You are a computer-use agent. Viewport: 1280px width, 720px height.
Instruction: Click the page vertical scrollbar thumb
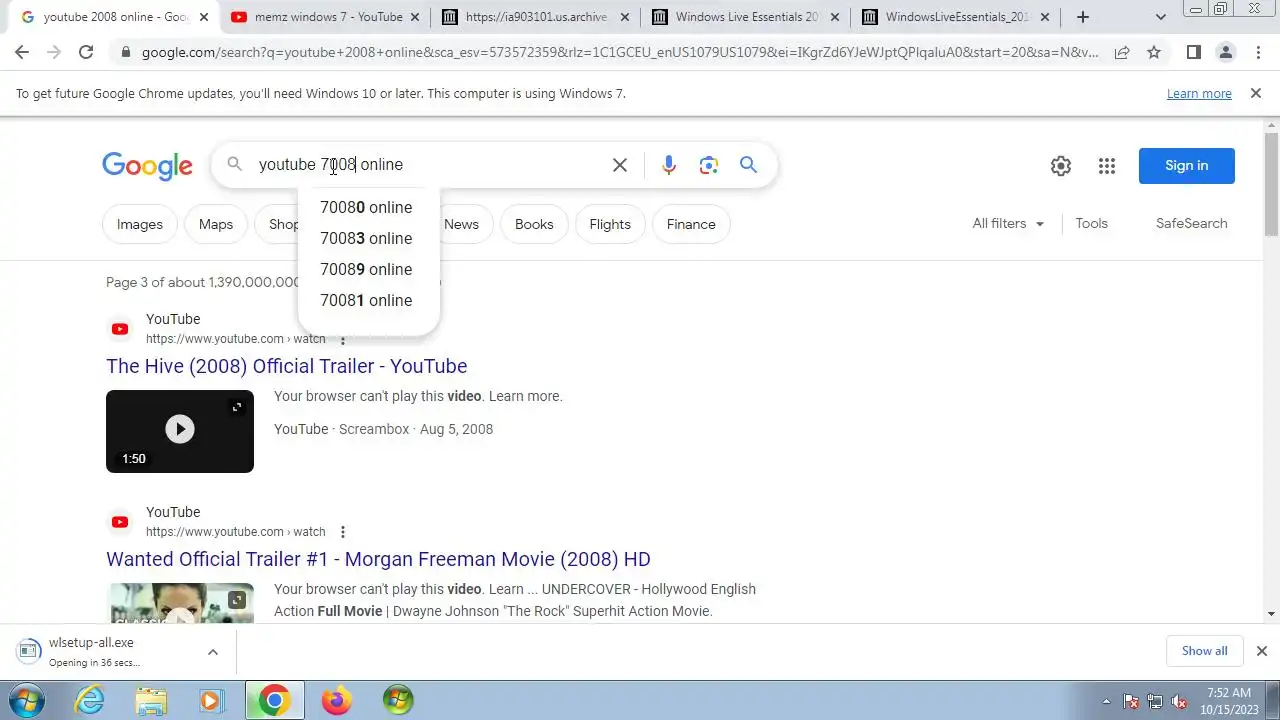1272,185
